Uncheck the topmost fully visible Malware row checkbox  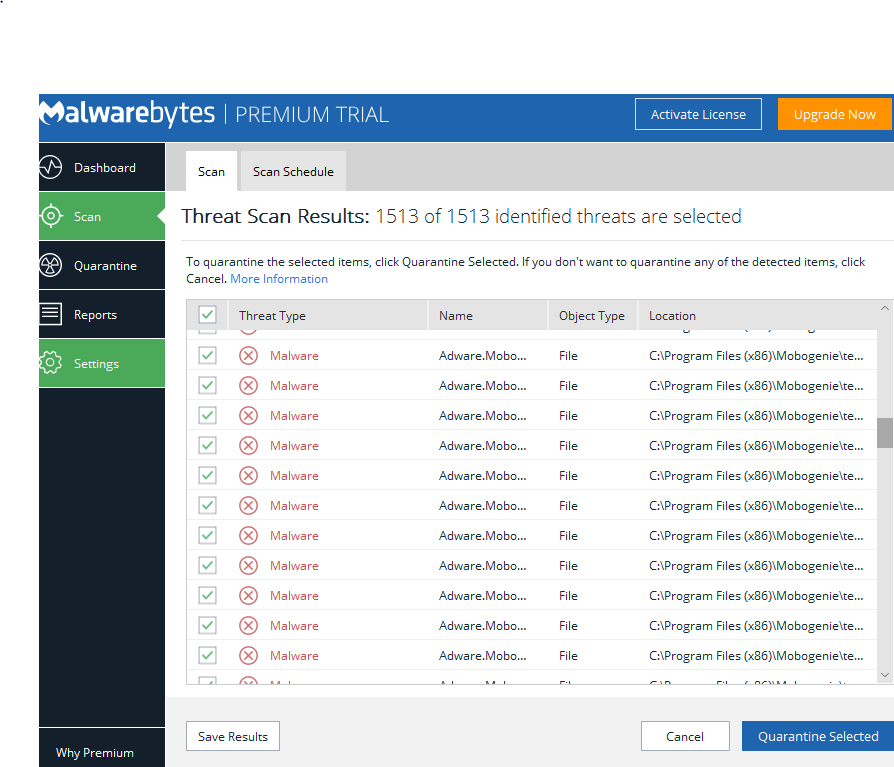tap(208, 356)
